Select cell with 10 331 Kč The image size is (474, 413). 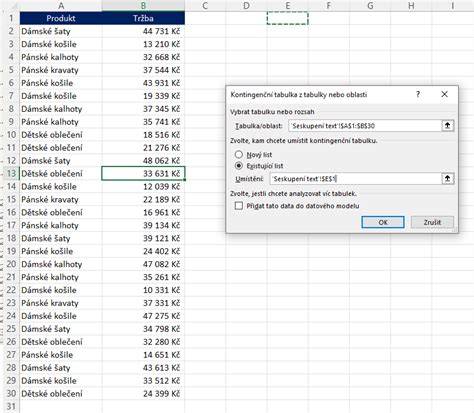tap(143, 290)
